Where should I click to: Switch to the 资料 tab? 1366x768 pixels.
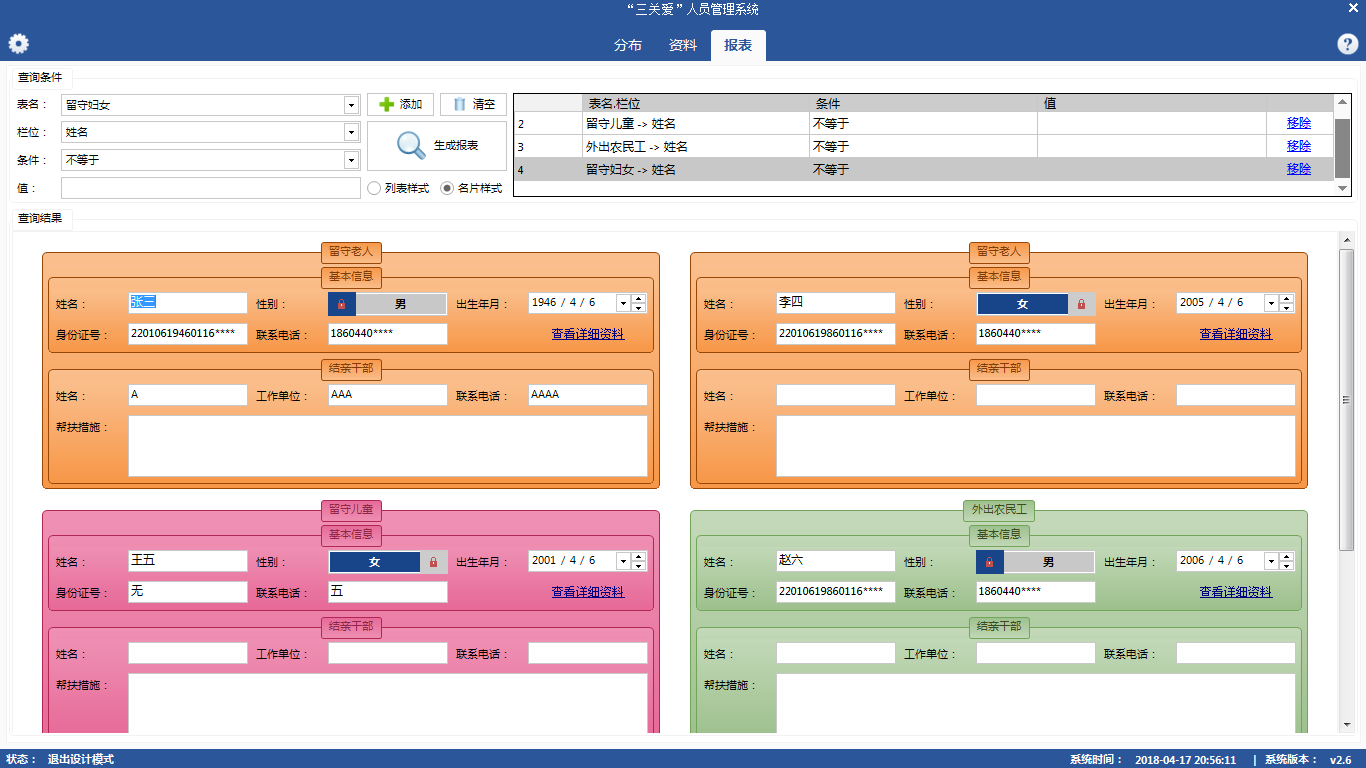683,45
